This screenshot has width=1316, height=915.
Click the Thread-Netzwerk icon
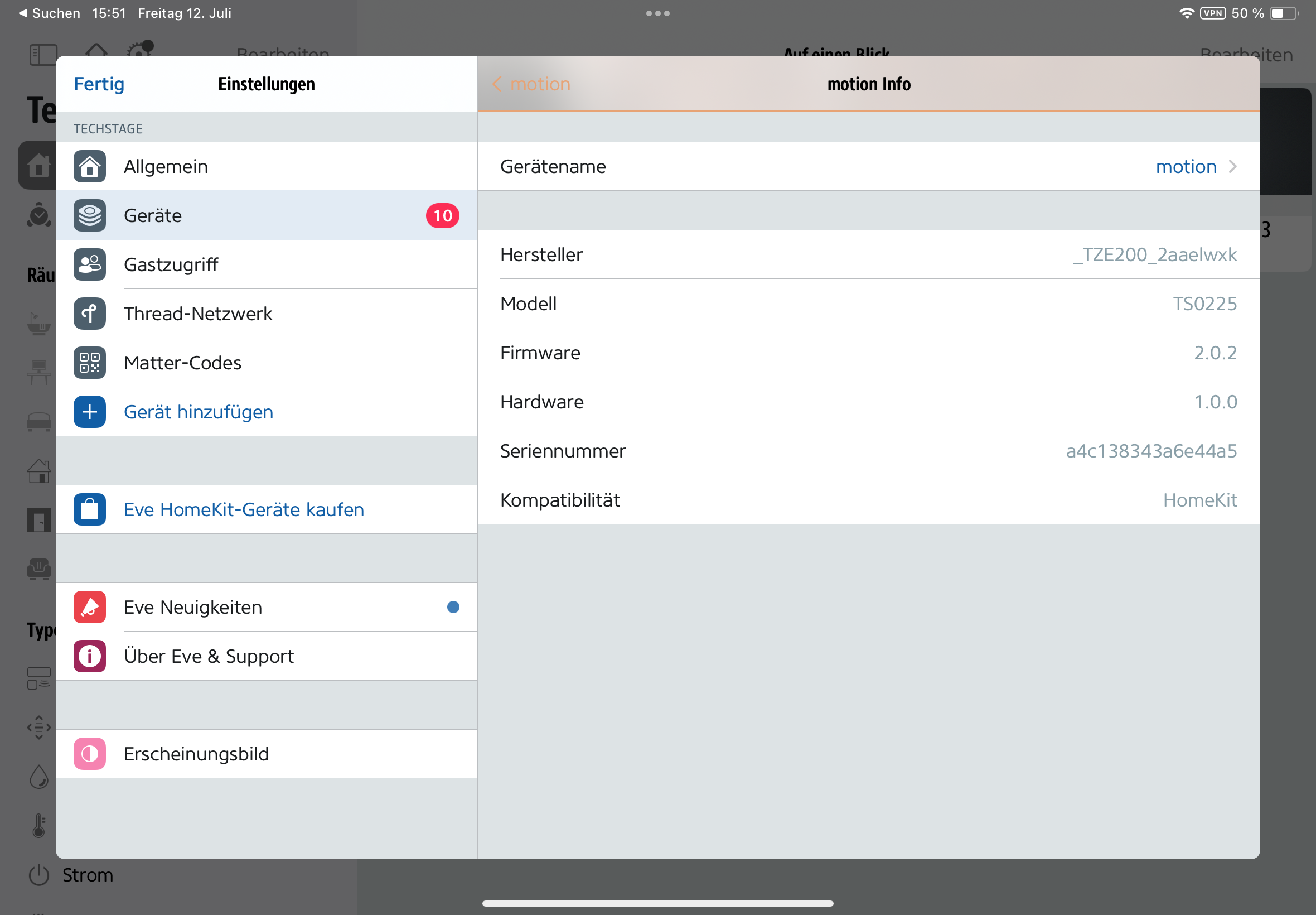[x=89, y=314]
